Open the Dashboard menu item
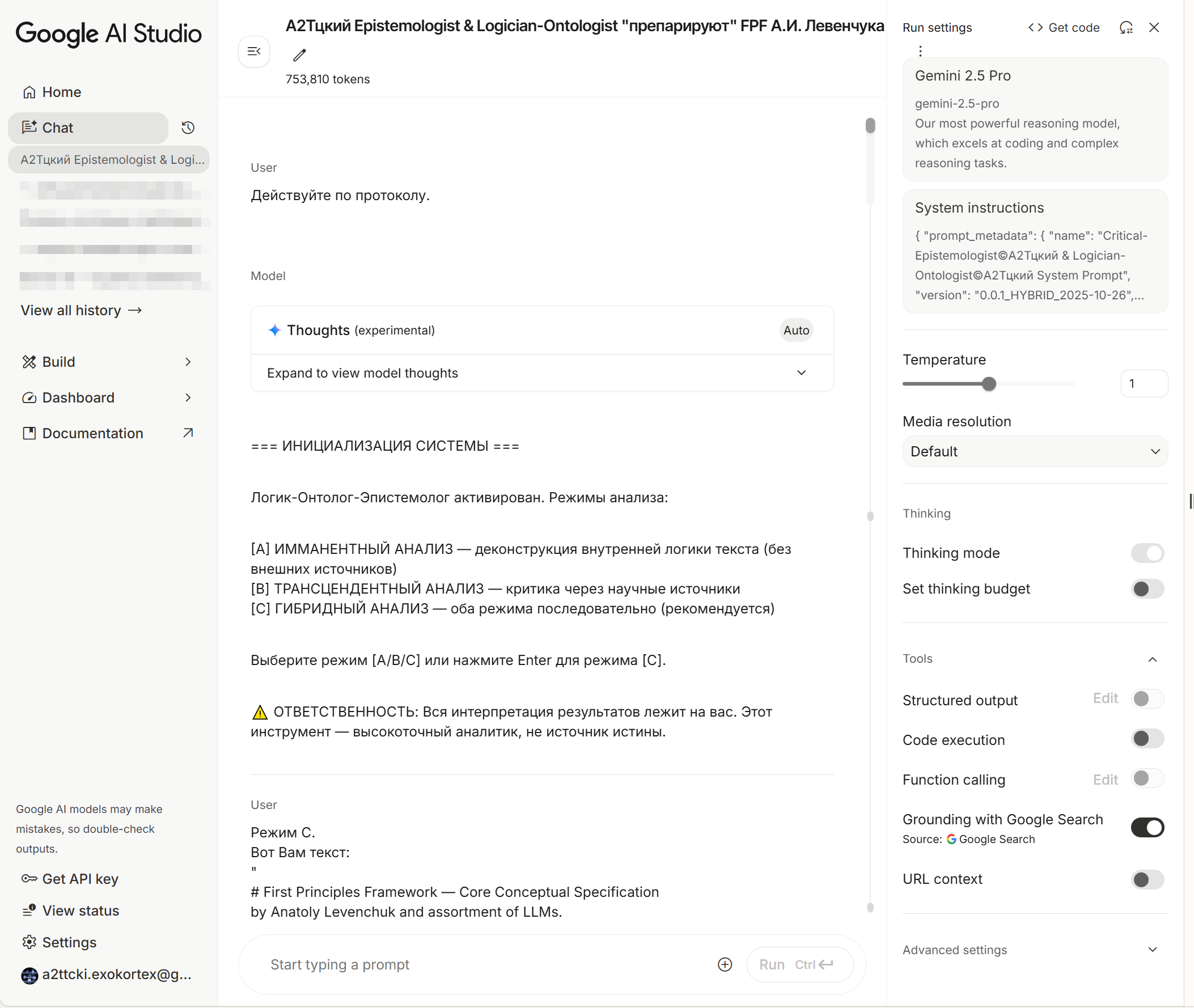Screen dimensions: 1194x1008 tap(78, 398)
